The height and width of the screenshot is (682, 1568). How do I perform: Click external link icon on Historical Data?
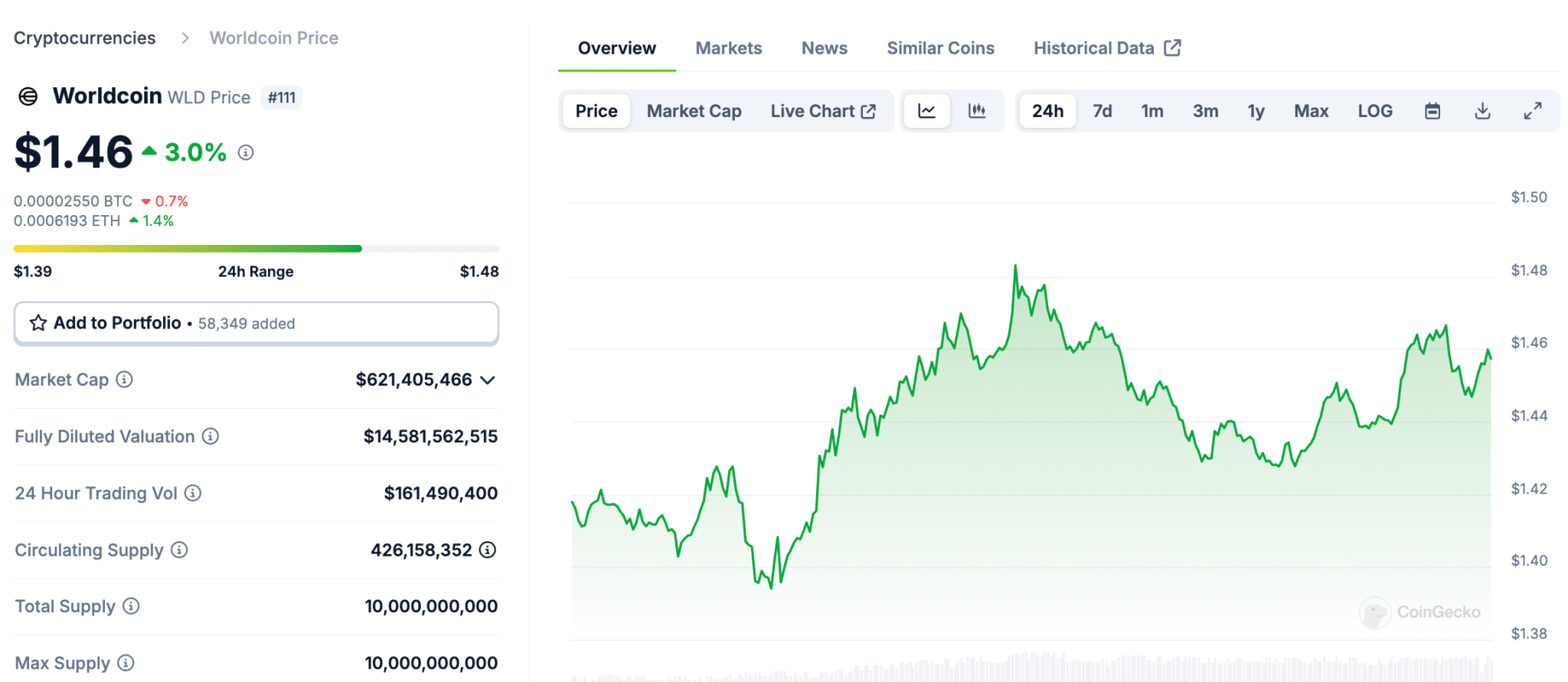pos(1173,47)
